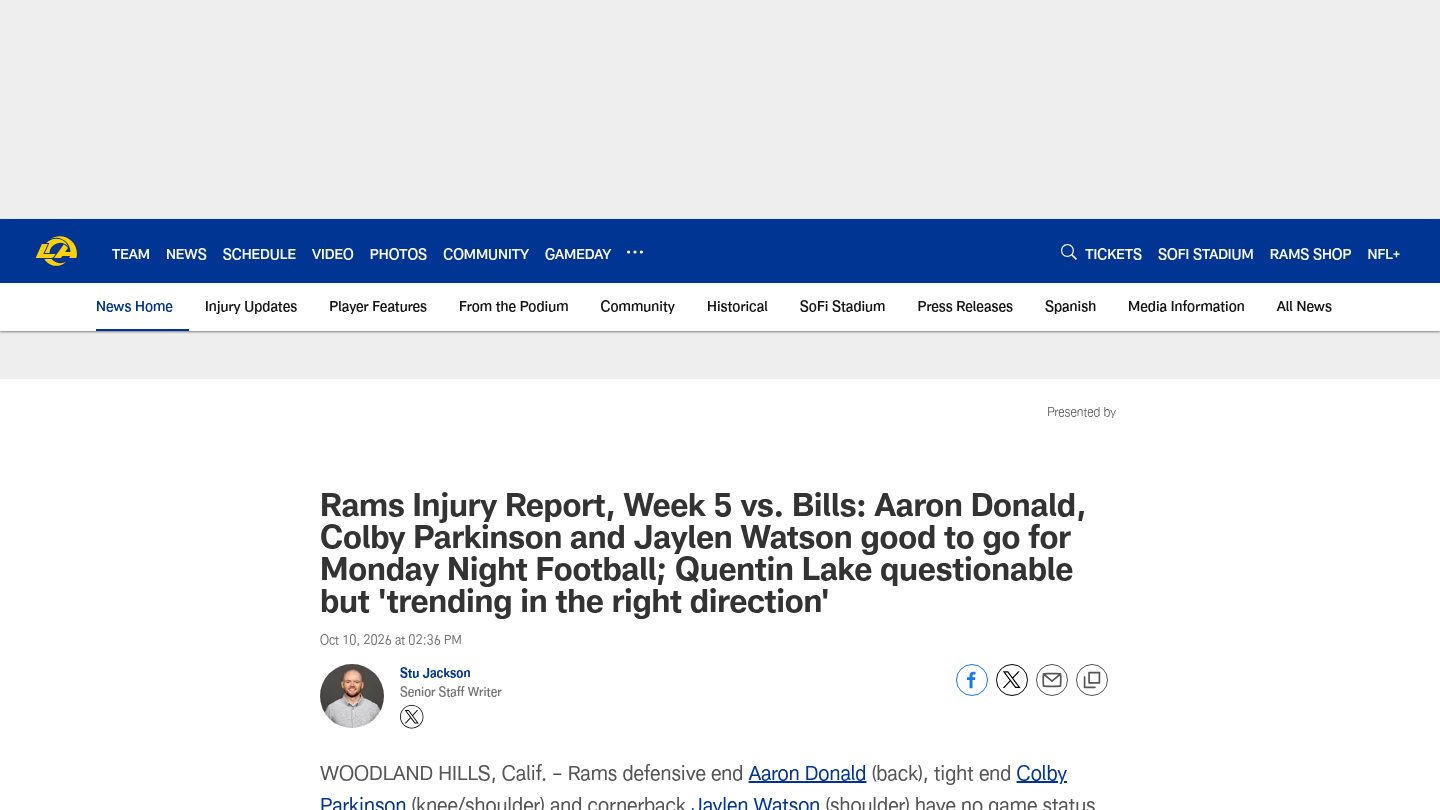Visit the TICKETS page
Viewport: 1440px width, 810px height.
coord(1113,254)
